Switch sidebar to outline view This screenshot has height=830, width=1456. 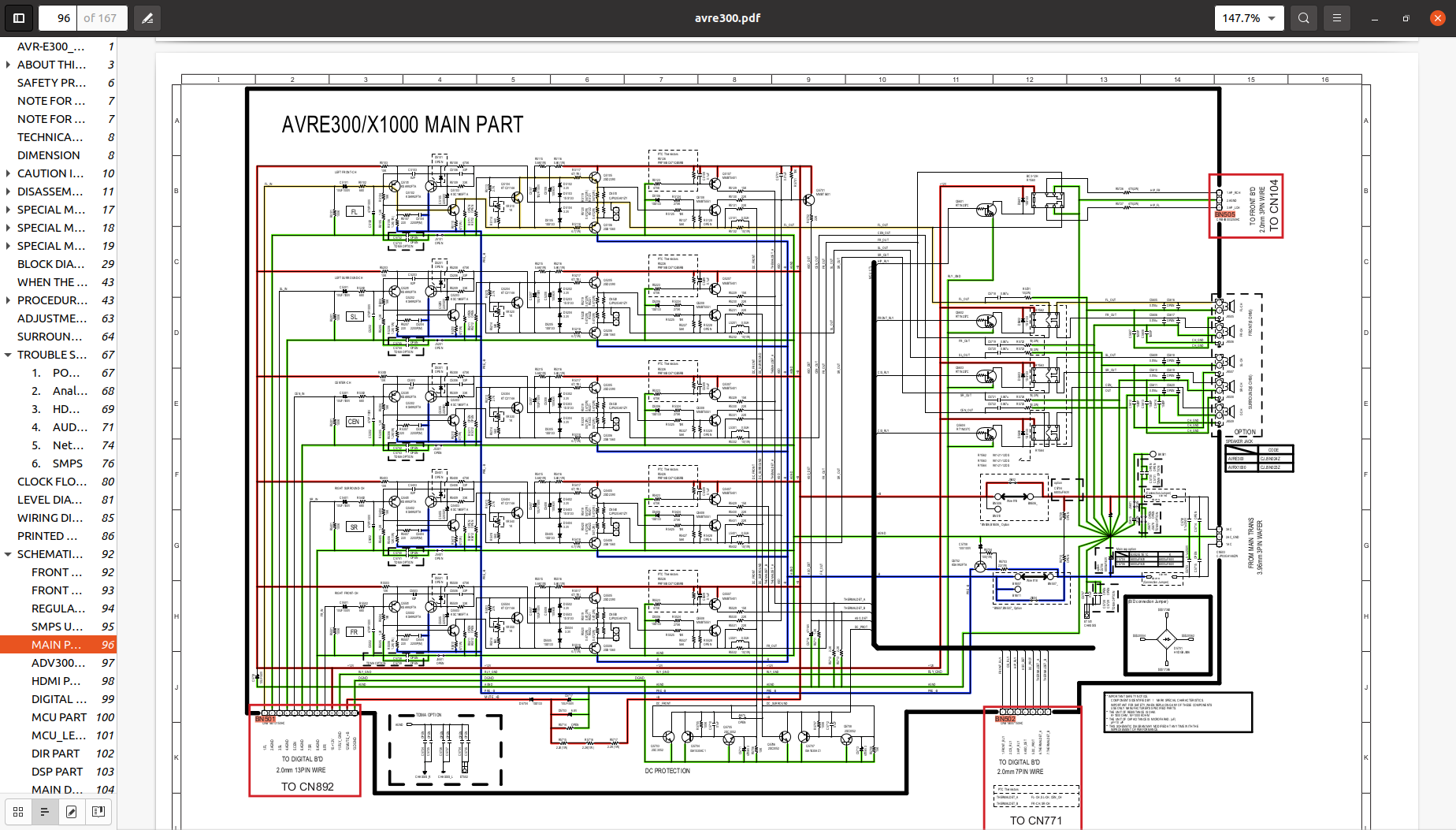tap(45, 811)
